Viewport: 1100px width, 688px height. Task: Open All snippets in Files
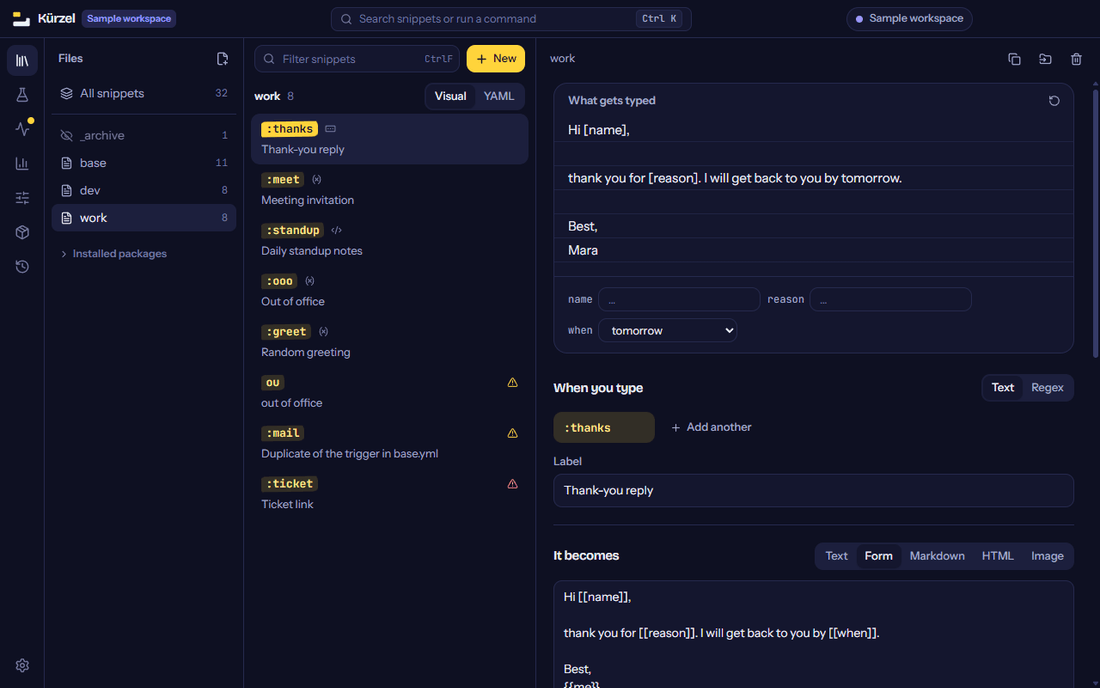coord(144,94)
